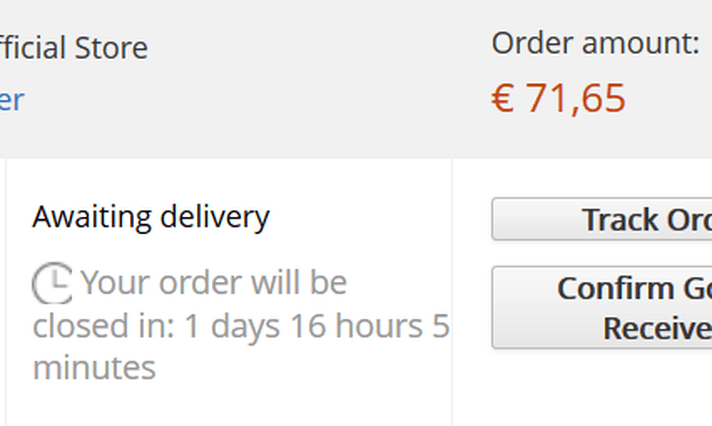Click the 'Track' word on the button

[x=620, y=220]
